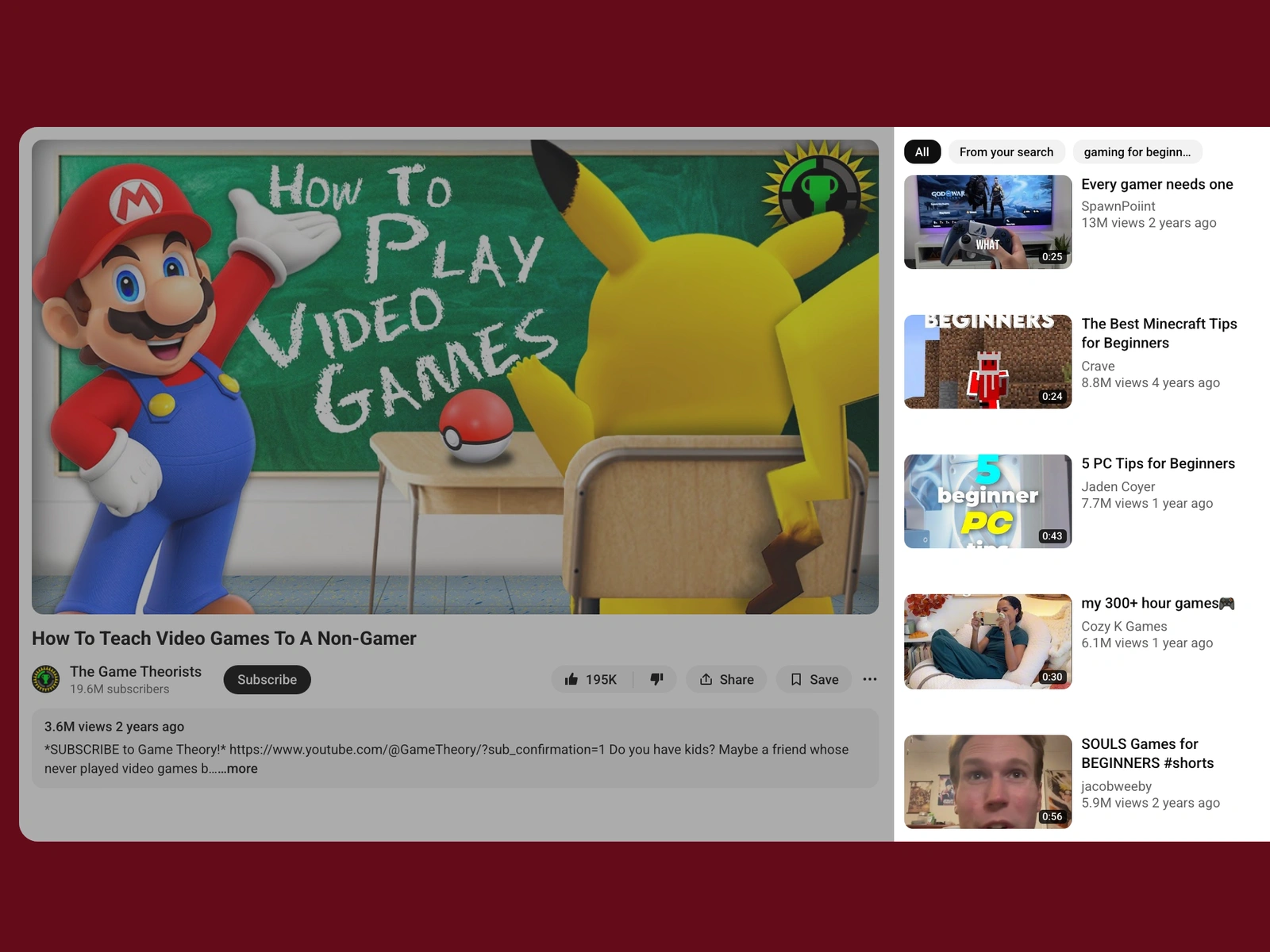Click The Game Theorists channel avatar

pyautogui.click(x=46, y=679)
